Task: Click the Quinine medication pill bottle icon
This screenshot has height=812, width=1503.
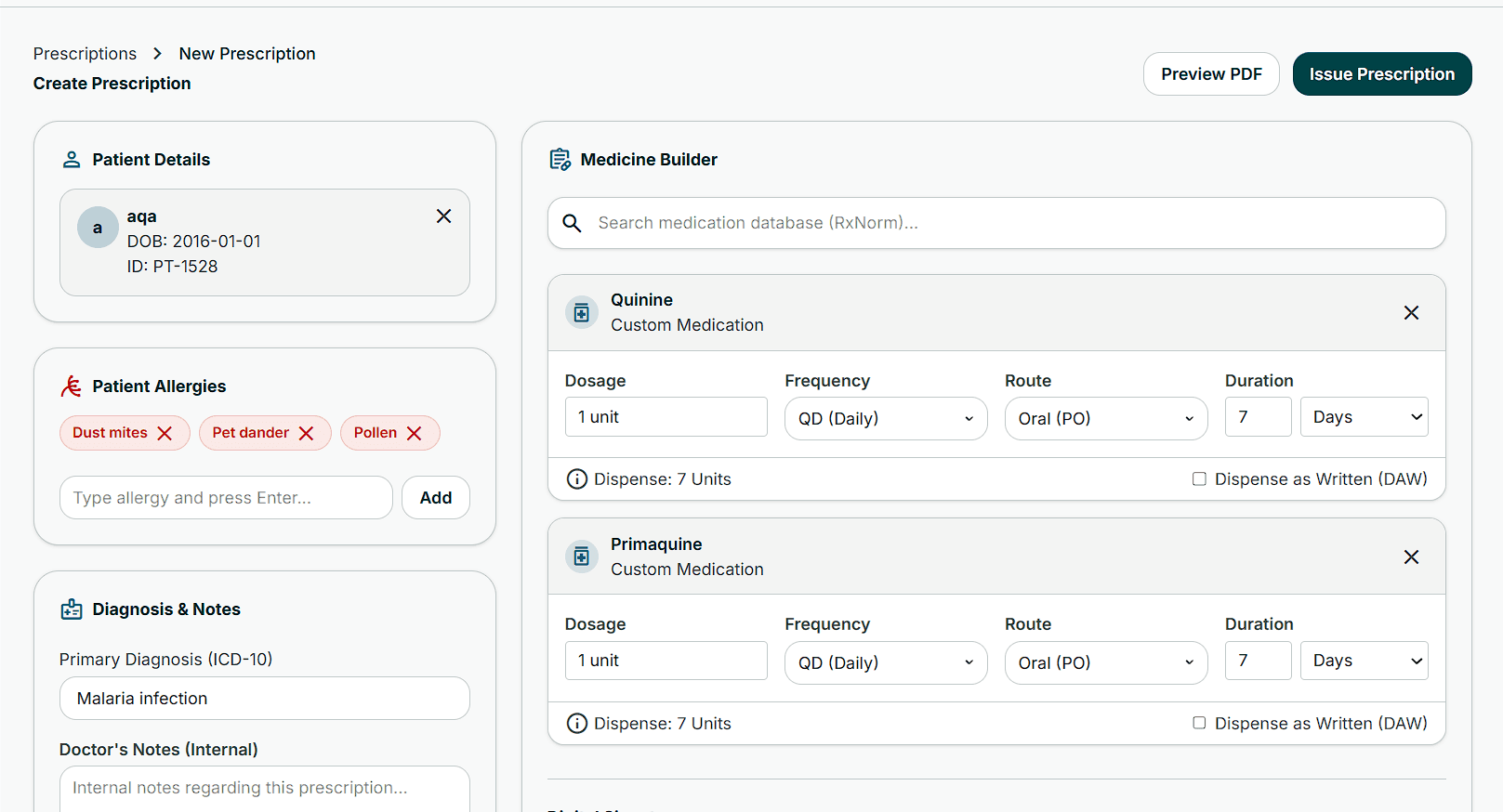Action: pos(582,313)
